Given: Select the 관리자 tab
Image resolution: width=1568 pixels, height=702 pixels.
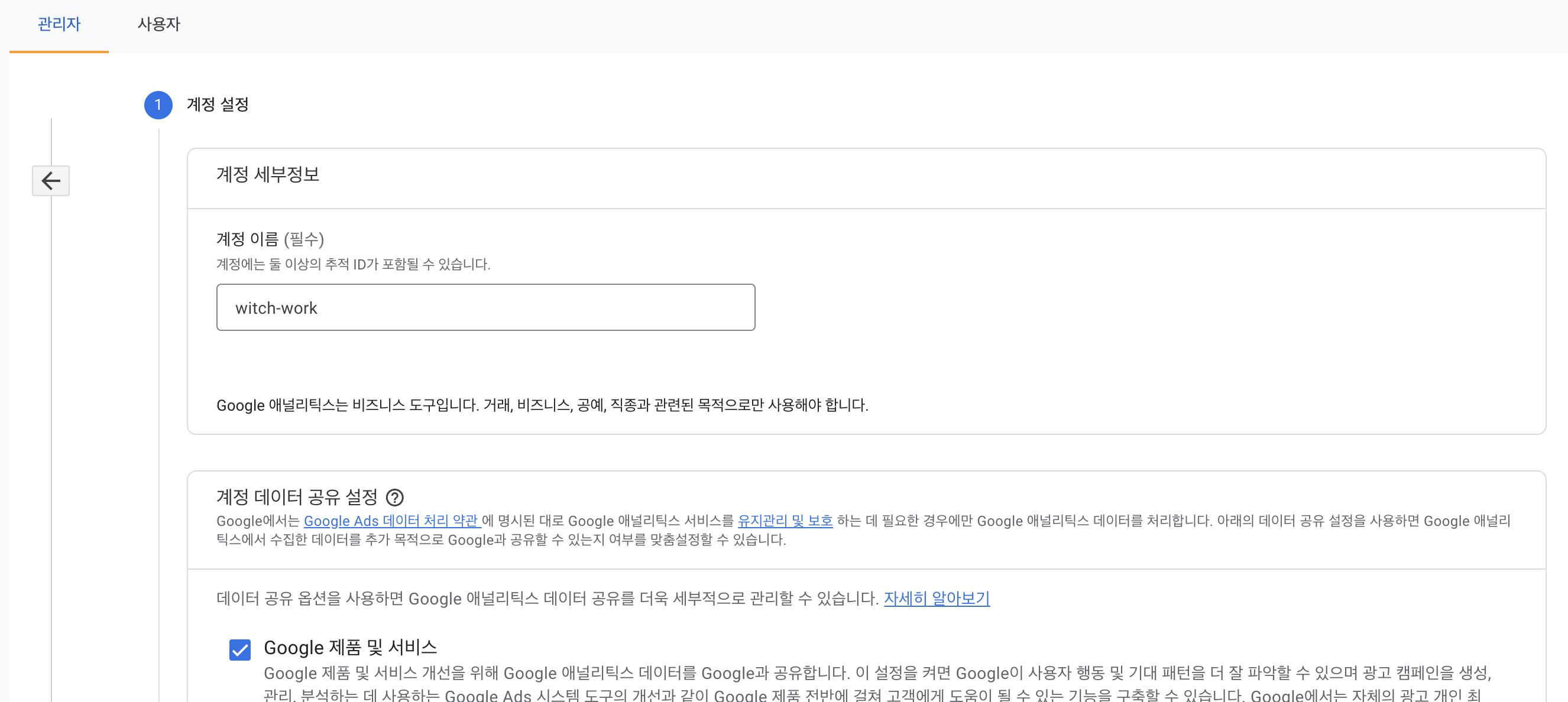Looking at the screenshot, I should [59, 24].
